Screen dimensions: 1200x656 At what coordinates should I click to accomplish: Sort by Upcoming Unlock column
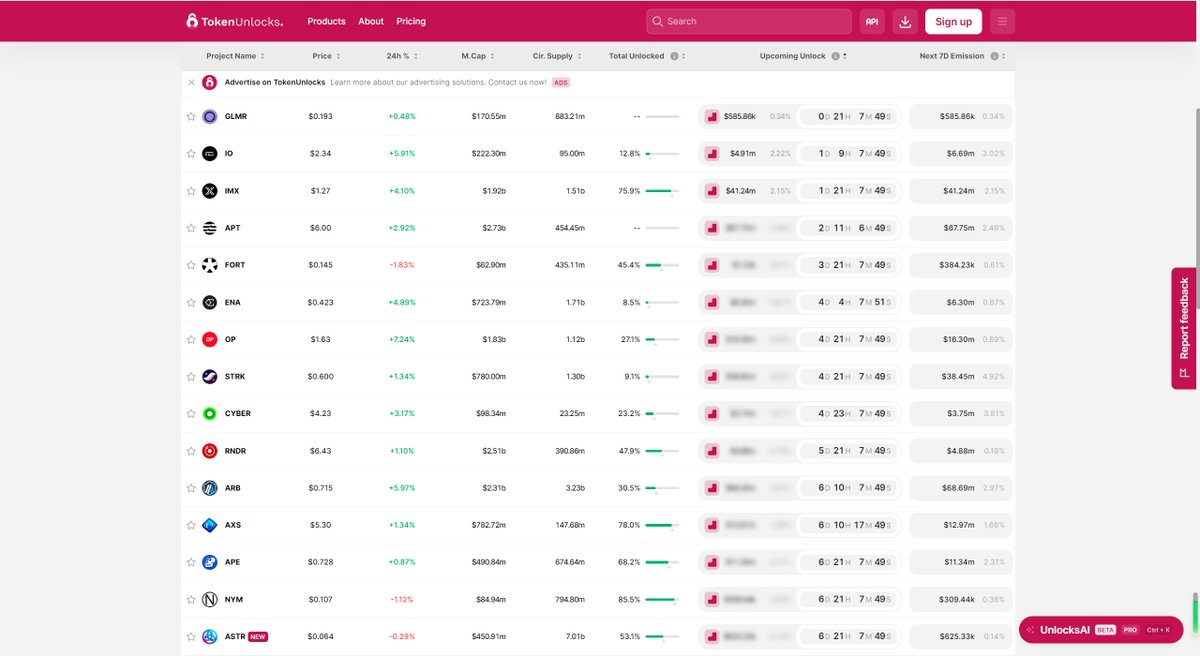coord(803,56)
